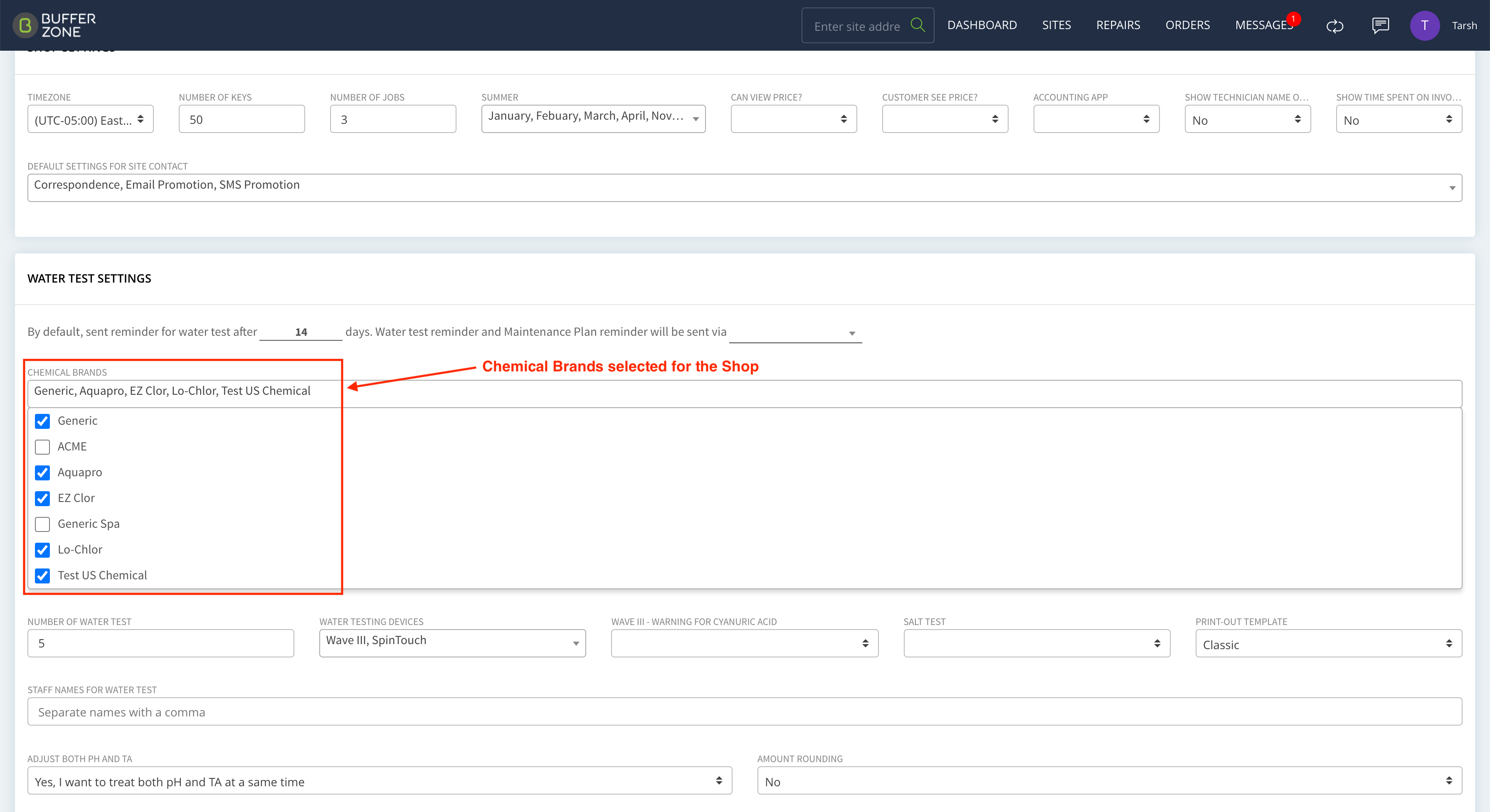Open Print-Out Template dropdown

pos(1329,643)
